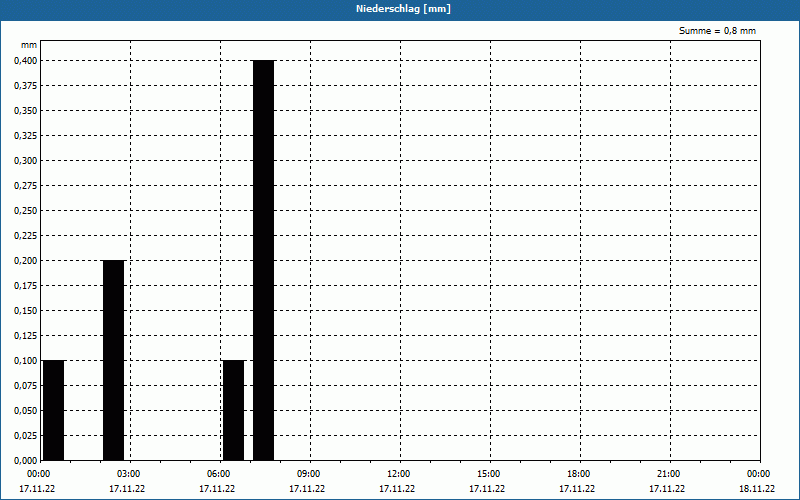Click the 21:00 time axis label
The image size is (800, 500).
668,474
